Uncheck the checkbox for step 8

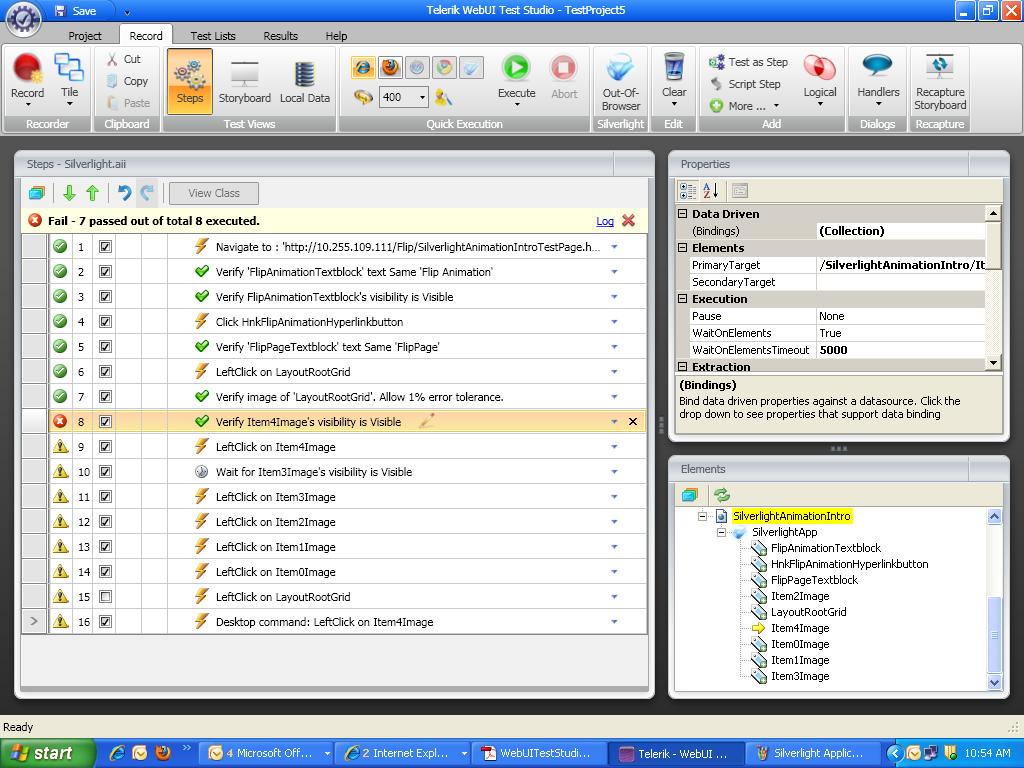105,422
